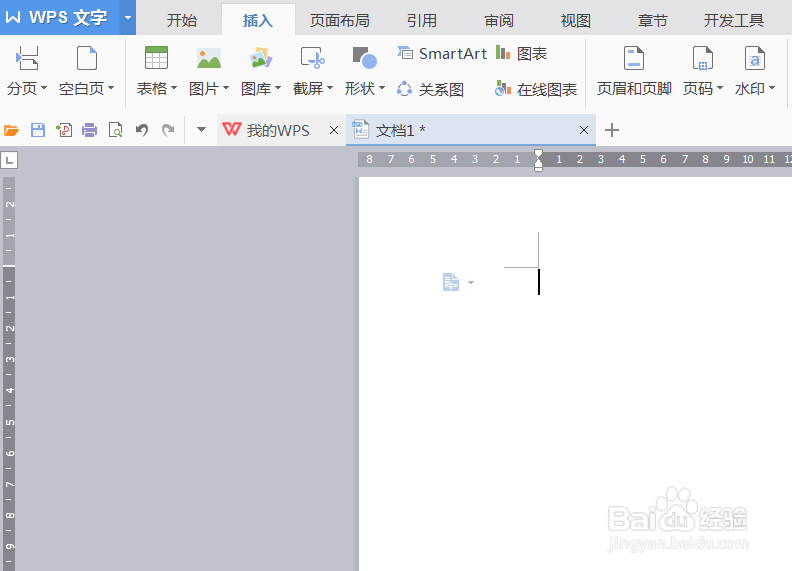Insert a 关系图 relationship diagram
The width and height of the screenshot is (792, 571).
(x=430, y=89)
